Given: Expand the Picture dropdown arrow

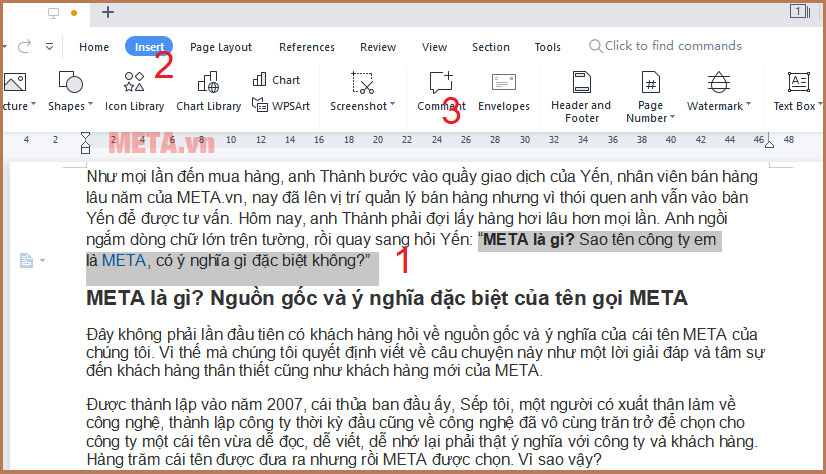Looking at the screenshot, I should [34, 104].
